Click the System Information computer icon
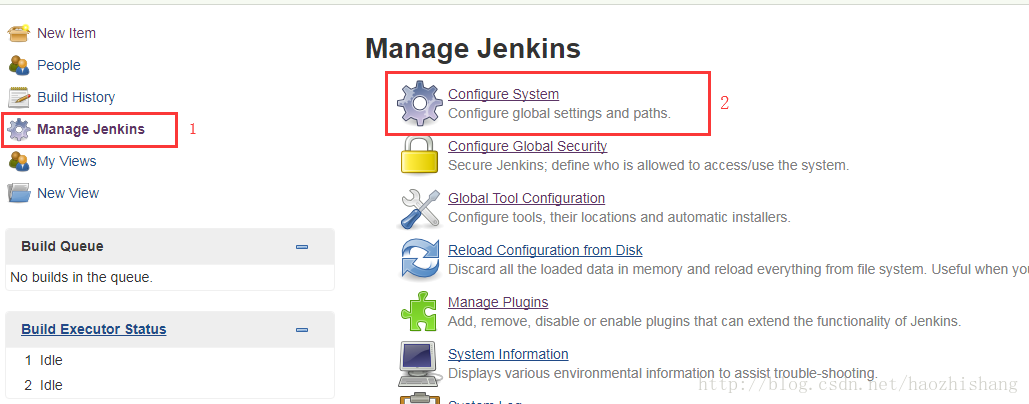This screenshot has height=404, width=1029. 419,363
